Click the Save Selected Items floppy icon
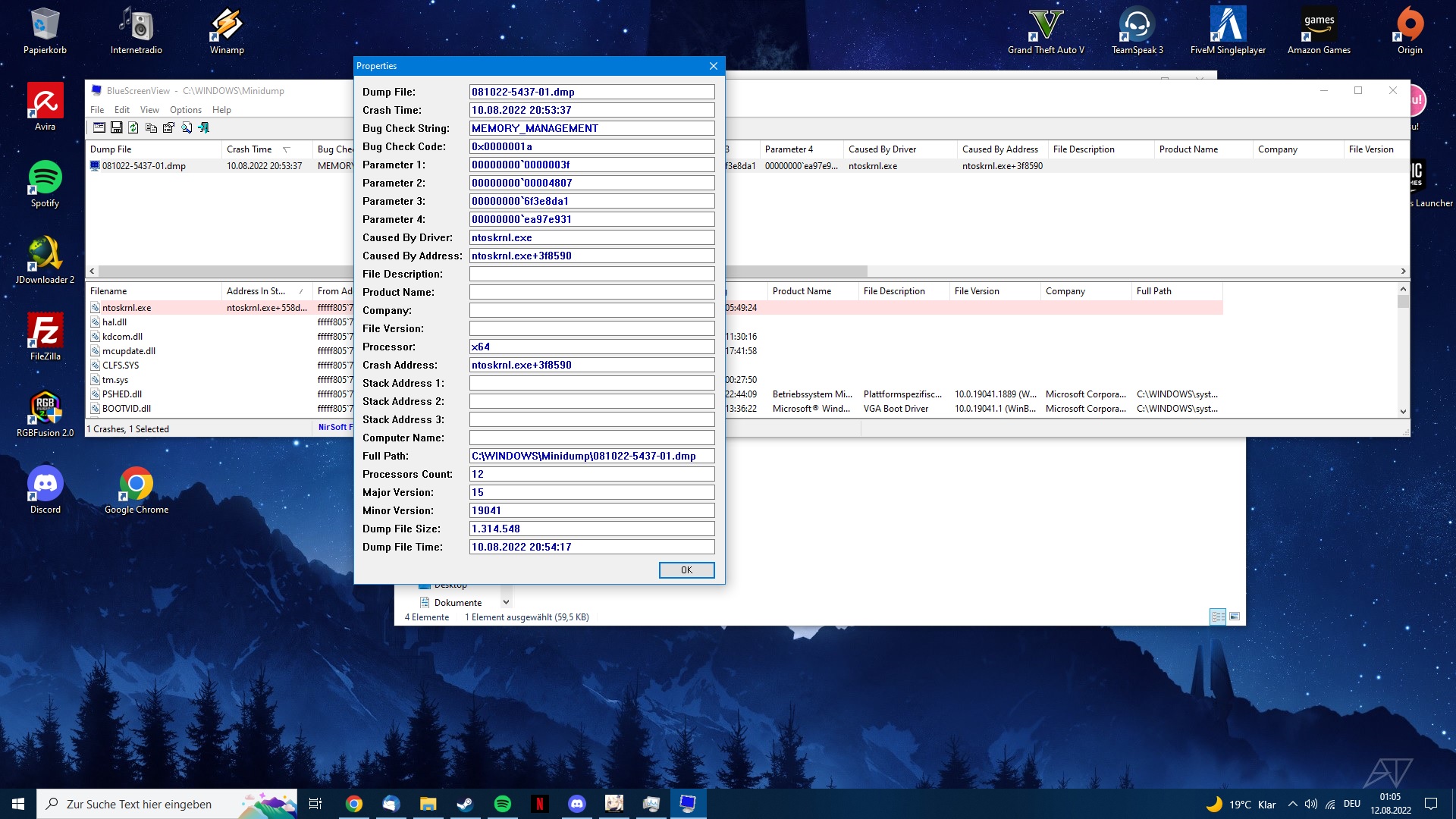 pos(116,127)
